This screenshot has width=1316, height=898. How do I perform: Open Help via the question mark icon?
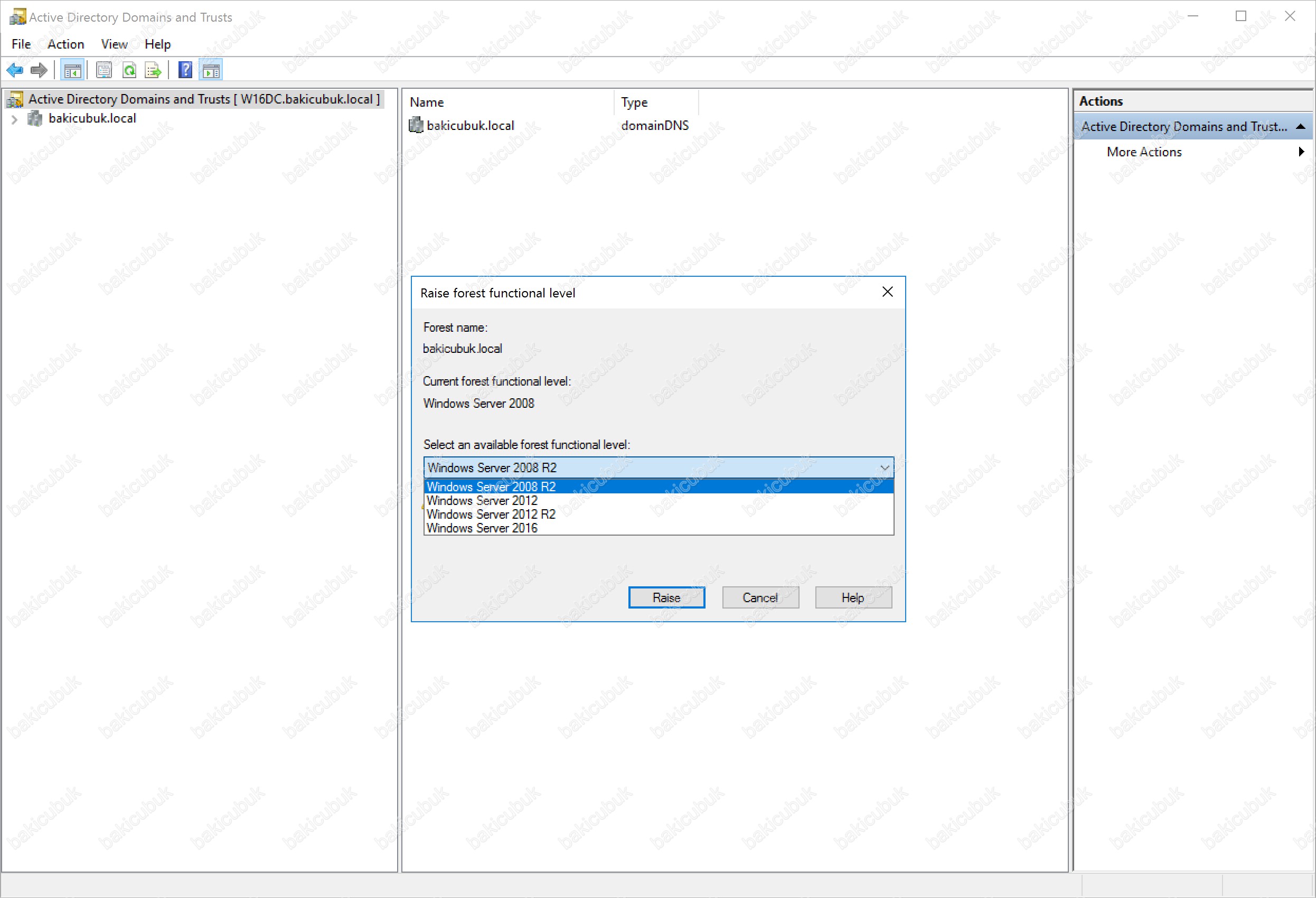point(185,70)
